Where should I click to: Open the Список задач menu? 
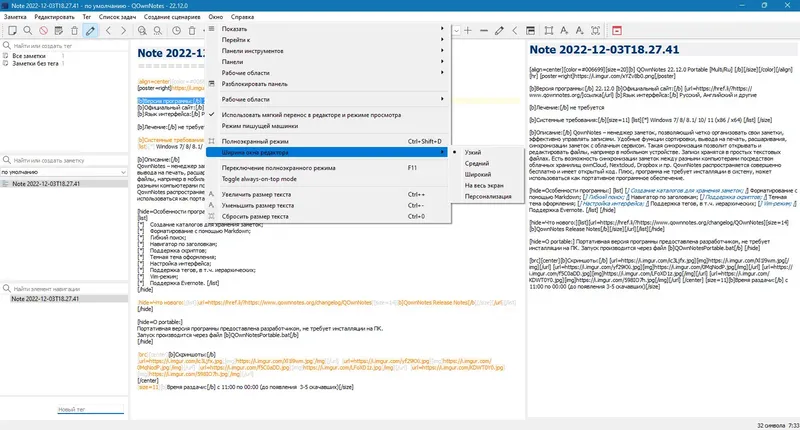[117, 17]
